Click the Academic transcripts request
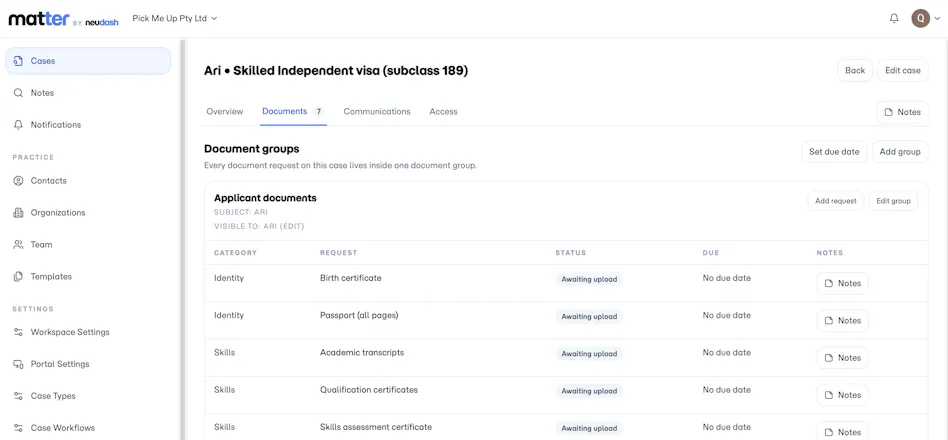 362,353
